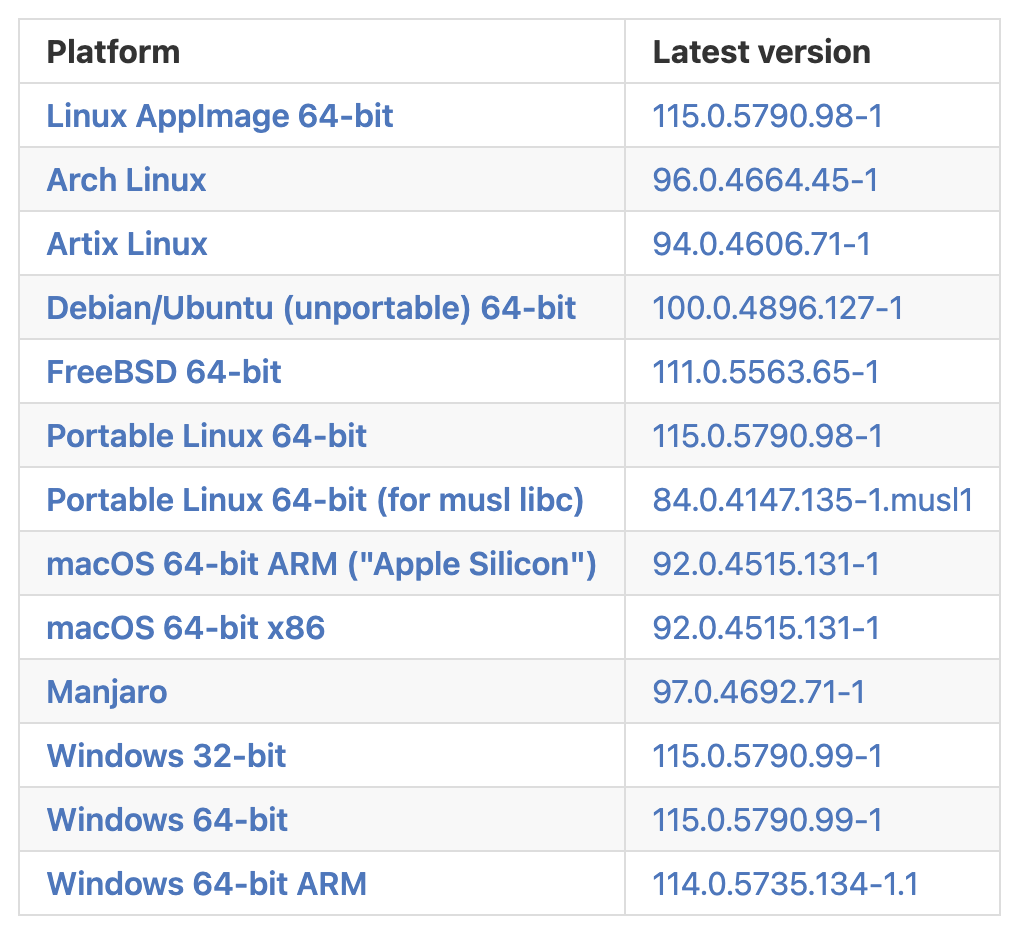Click Arch Linux version 96.0.4664.45-1
Viewport: 1022px width, 930px height.
[765, 180]
